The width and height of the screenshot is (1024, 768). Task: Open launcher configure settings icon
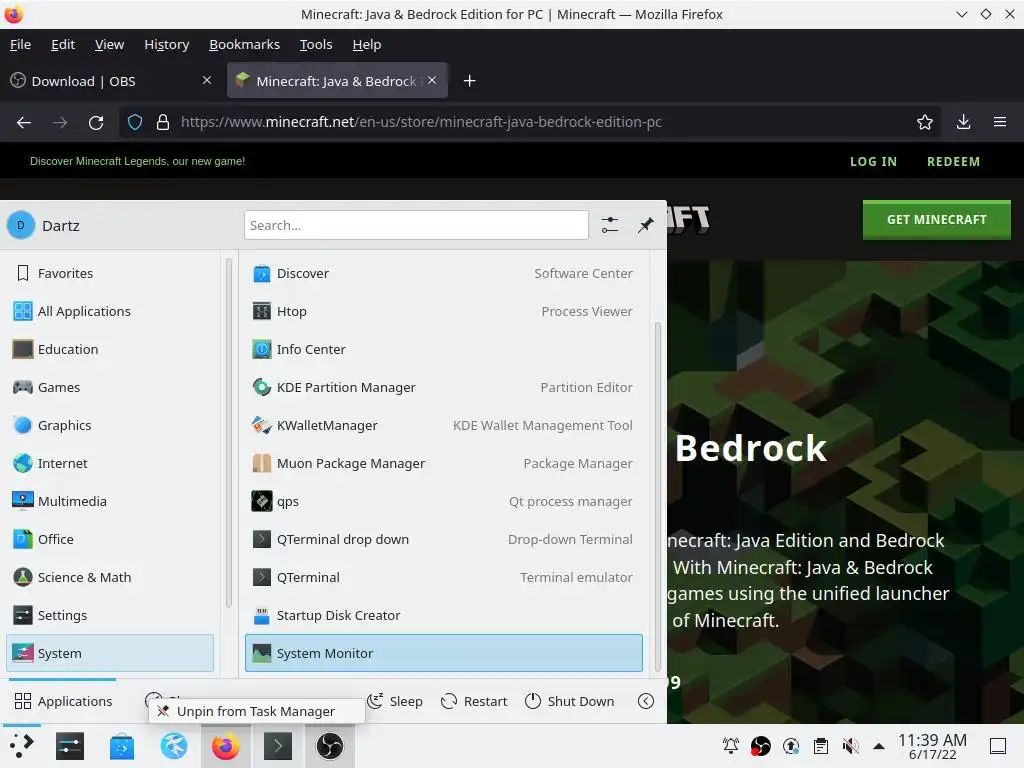point(610,225)
